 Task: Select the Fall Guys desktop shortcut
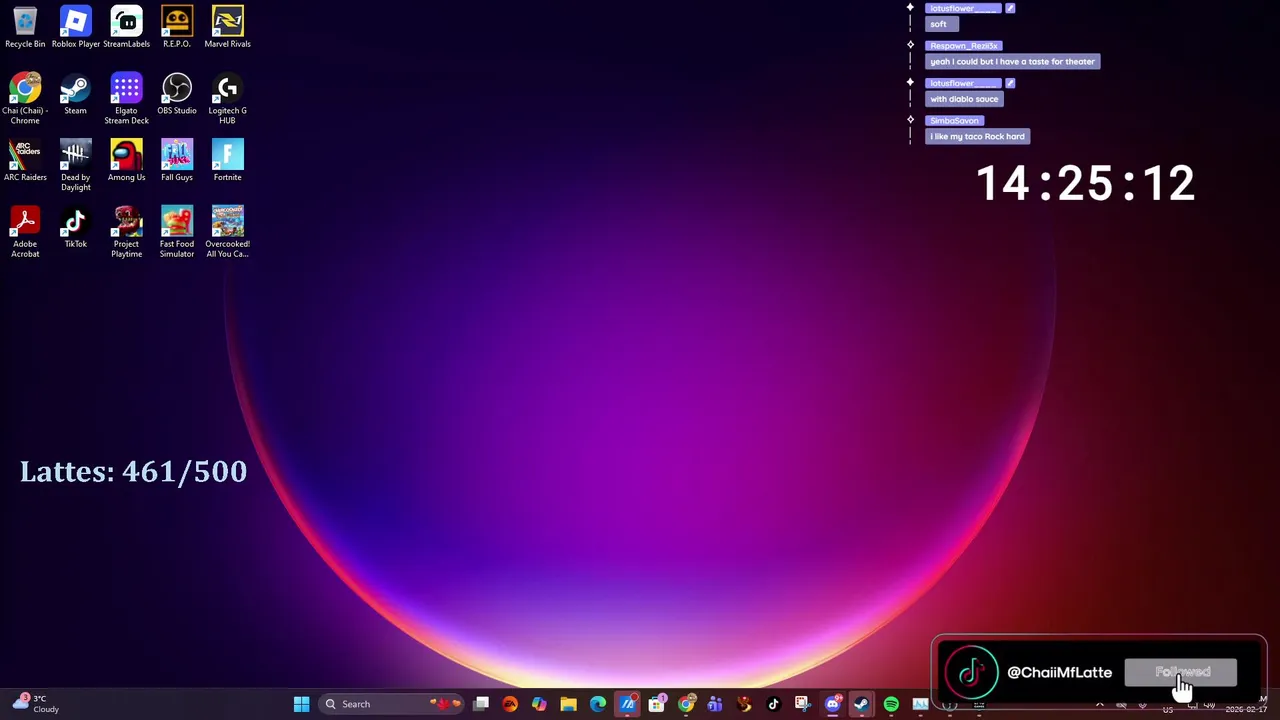(177, 160)
